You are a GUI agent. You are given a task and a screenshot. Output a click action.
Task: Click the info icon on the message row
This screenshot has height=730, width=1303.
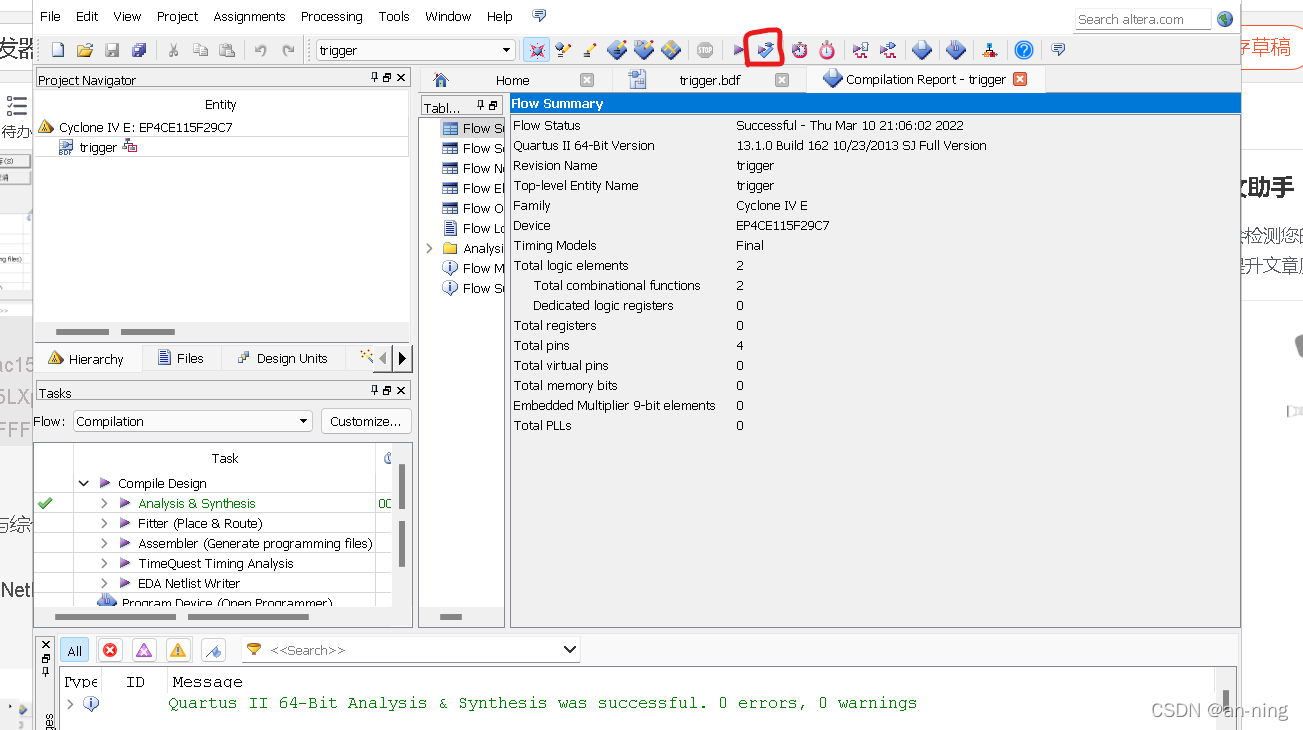[x=91, y=704]
